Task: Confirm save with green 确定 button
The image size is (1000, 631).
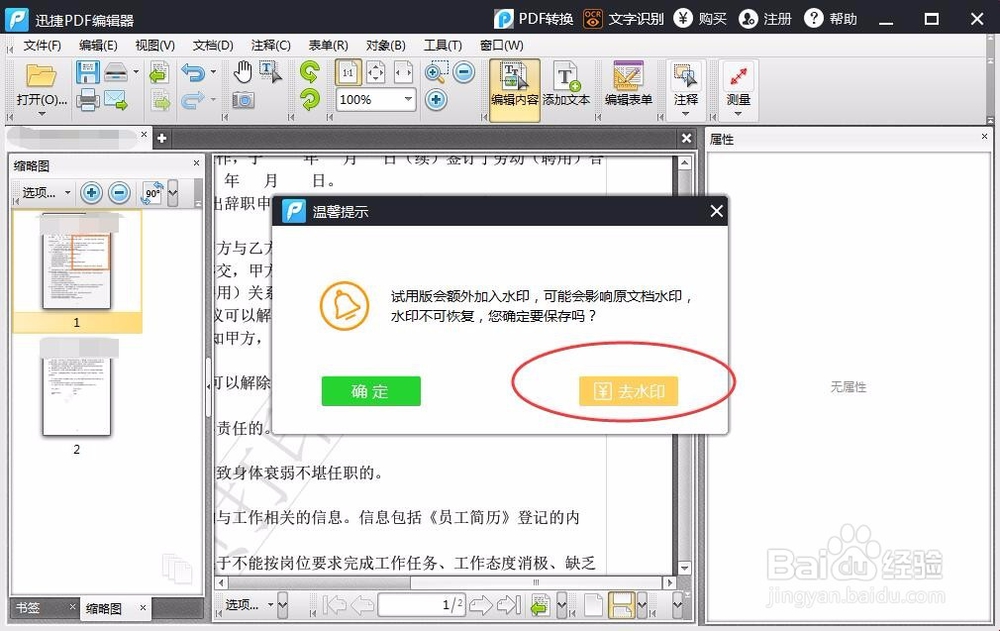Action: [371, 391]
